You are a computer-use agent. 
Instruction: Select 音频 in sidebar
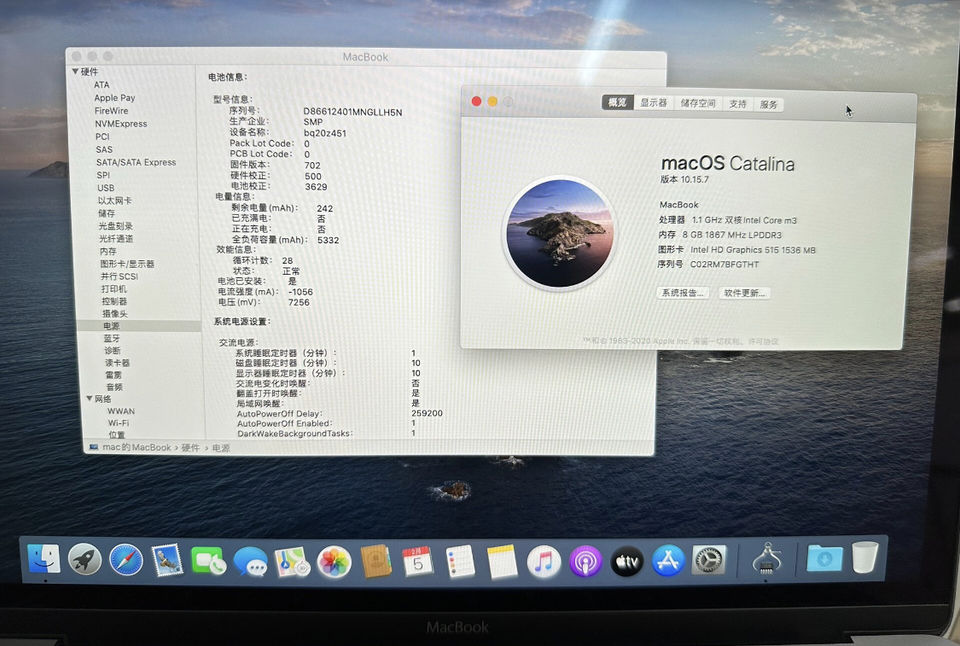[114, 387]
